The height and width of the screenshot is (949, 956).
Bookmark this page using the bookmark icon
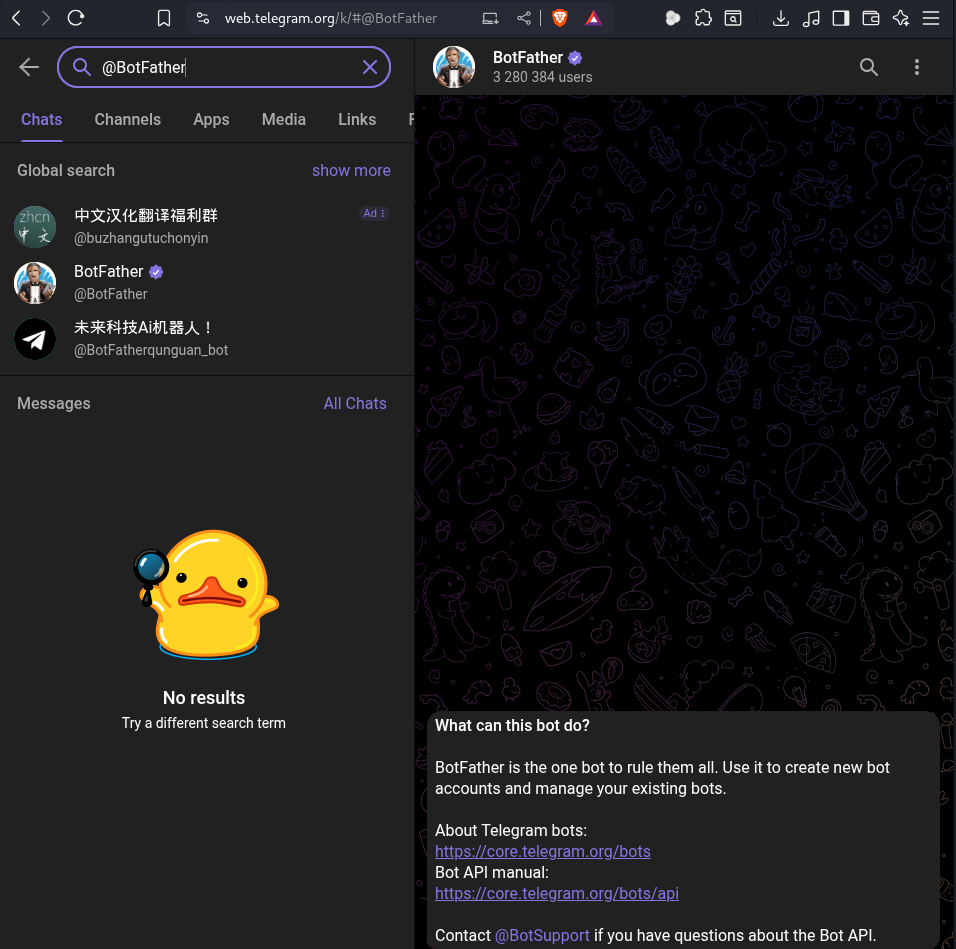(x=164, y=18)
